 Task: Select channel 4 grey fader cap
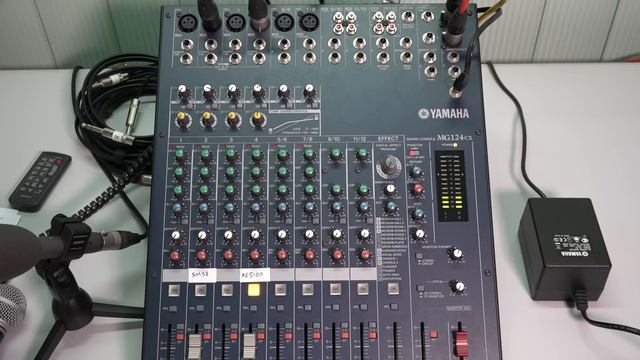coord(249,347)
